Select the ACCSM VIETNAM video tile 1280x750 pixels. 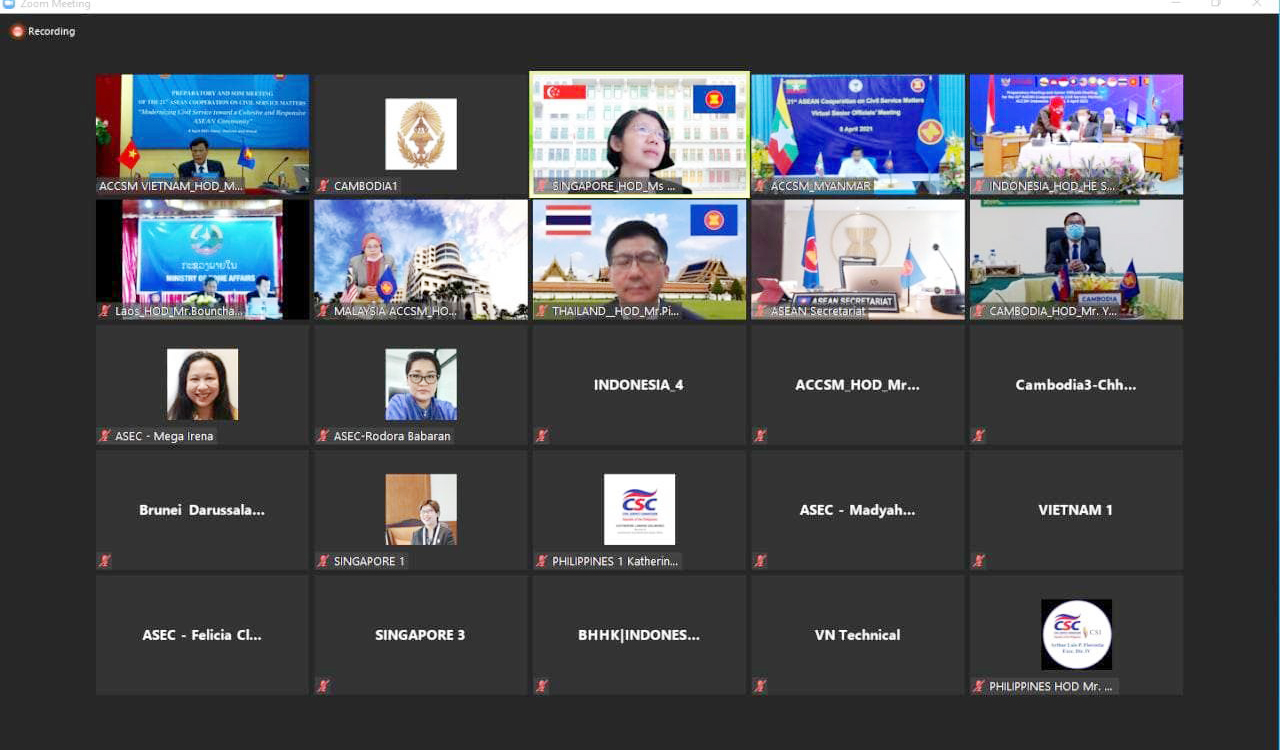pos(202,133)
